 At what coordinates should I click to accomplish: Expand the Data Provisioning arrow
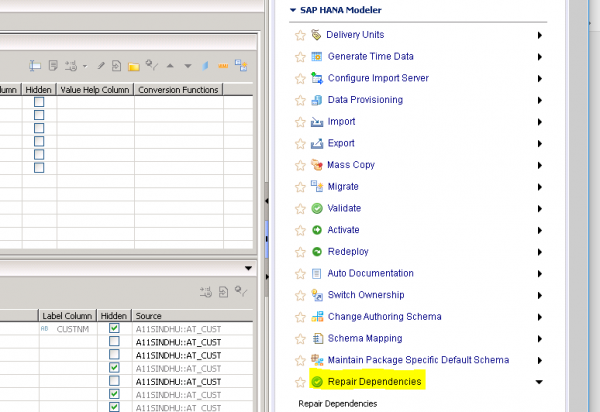click(540, 100)
